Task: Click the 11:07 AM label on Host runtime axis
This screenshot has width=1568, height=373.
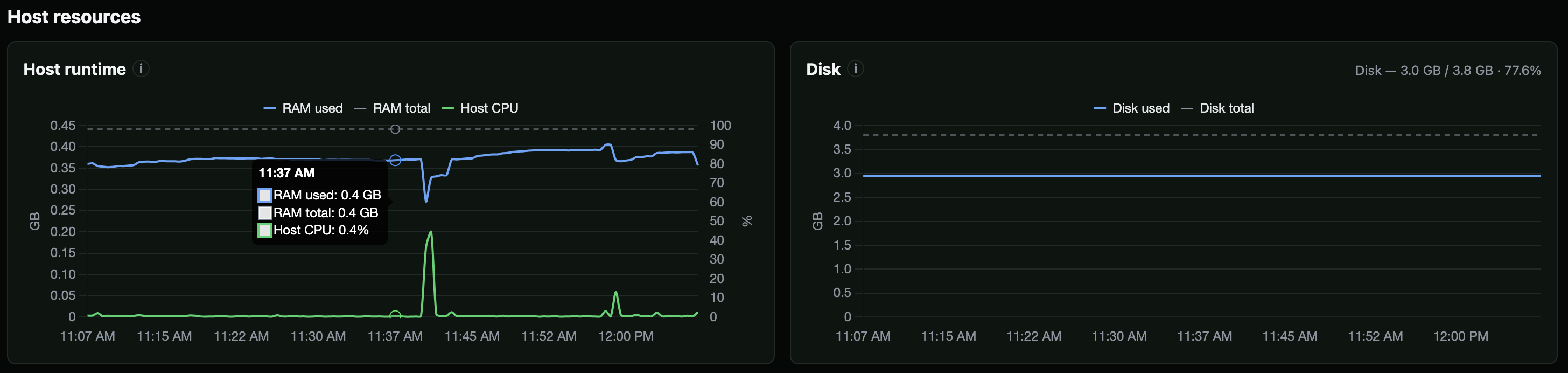Action: pos(87,336)
